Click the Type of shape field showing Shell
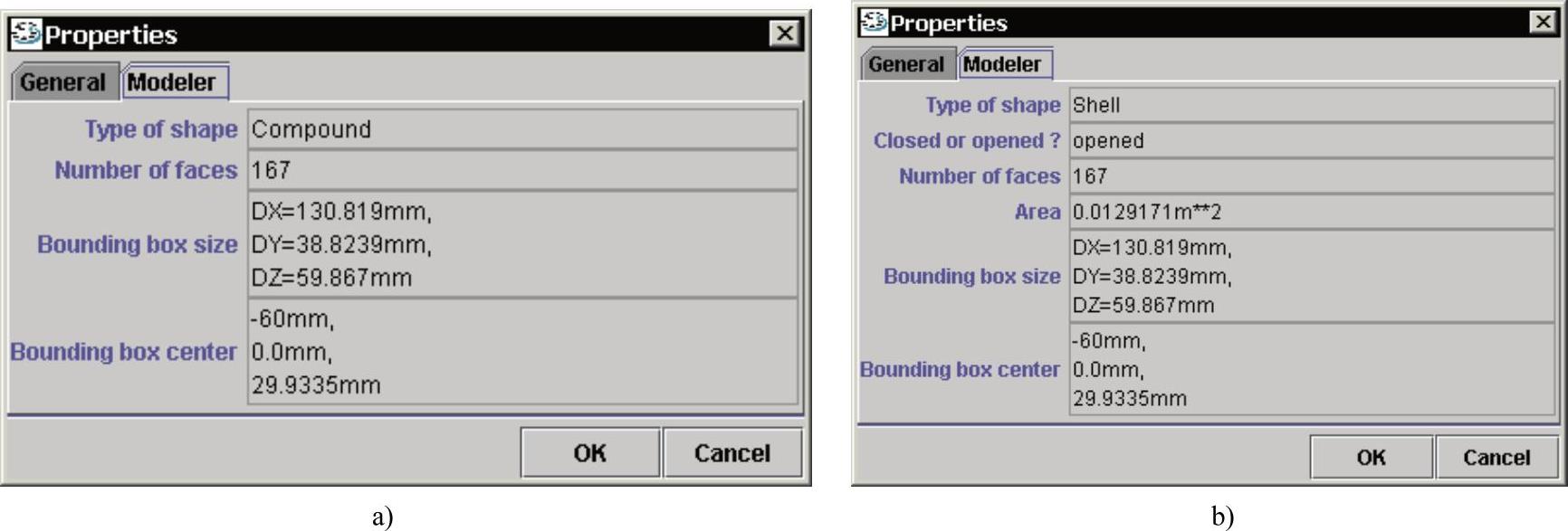1568x531 pixels. pos(1310,105)
